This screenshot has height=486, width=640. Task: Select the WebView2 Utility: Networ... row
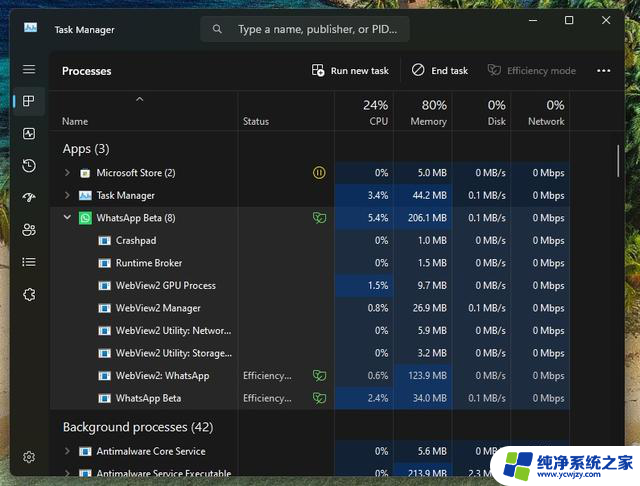309,331
